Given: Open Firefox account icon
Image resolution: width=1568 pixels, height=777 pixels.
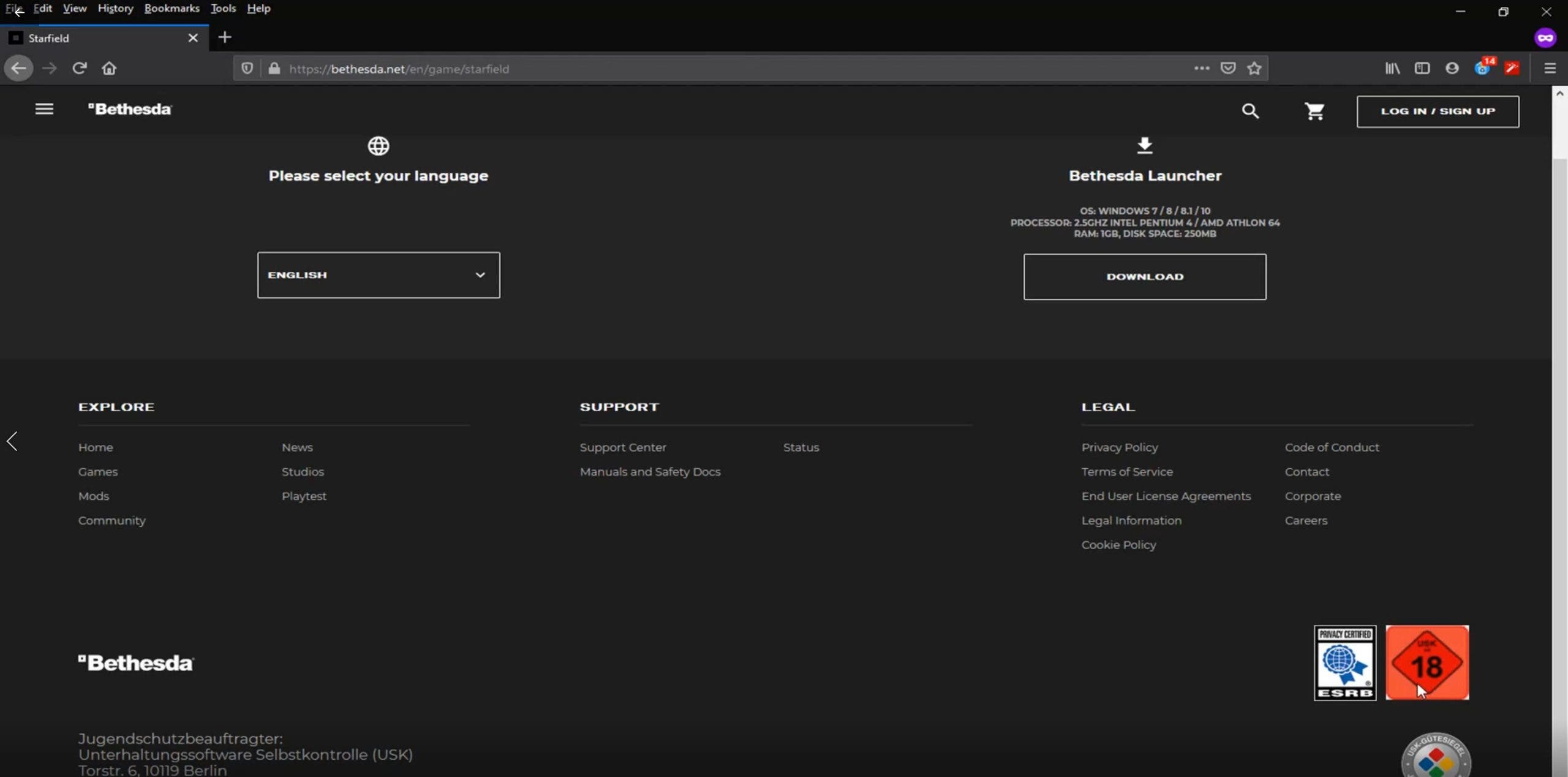Looking at the screenshot, I should tap(1452, 68).
